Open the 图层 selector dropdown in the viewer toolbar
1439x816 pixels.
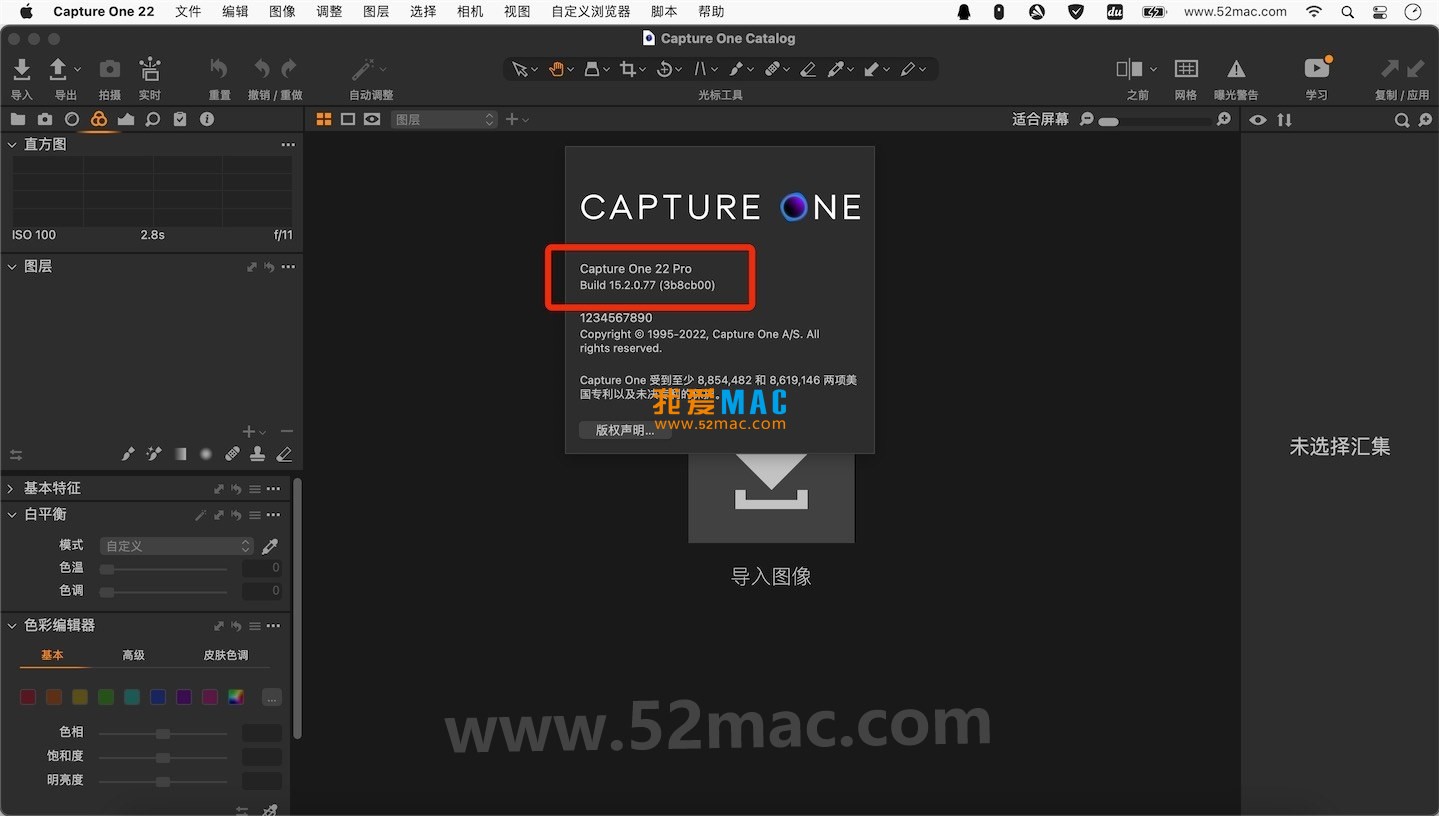pos(443,119)
